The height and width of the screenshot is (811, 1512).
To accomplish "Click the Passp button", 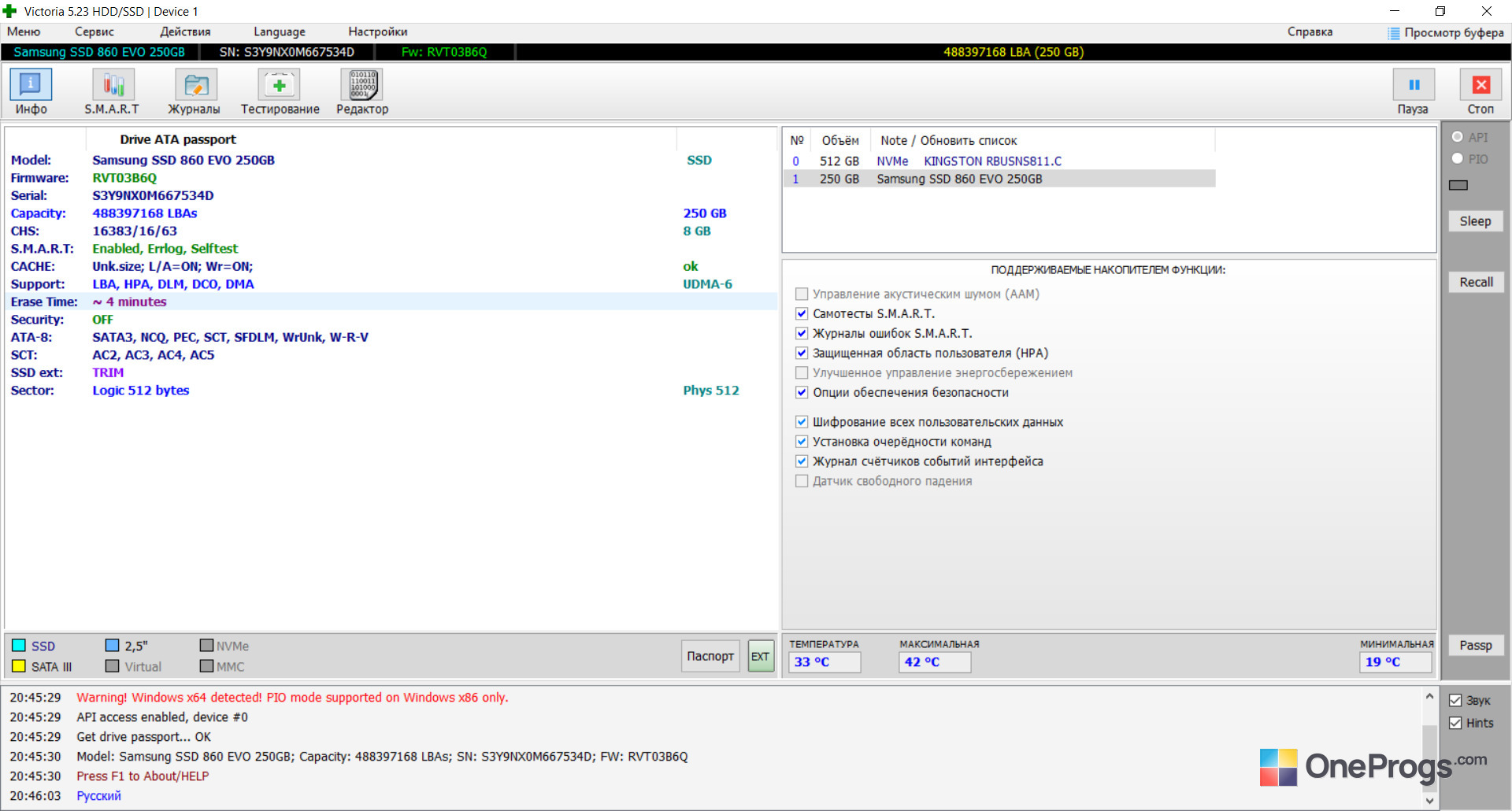I will (x=1476, y=646).
